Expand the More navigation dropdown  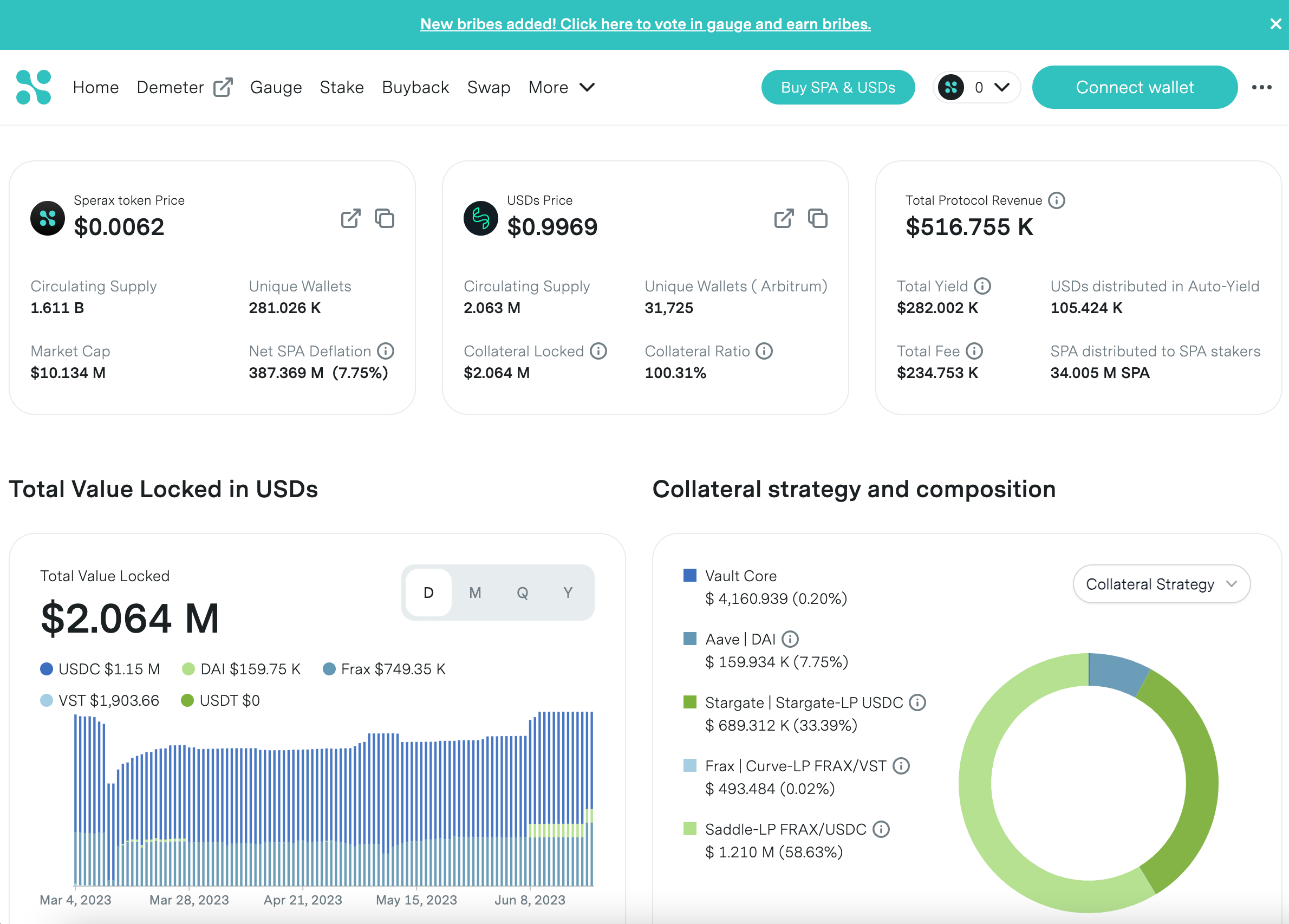[562, 87]
